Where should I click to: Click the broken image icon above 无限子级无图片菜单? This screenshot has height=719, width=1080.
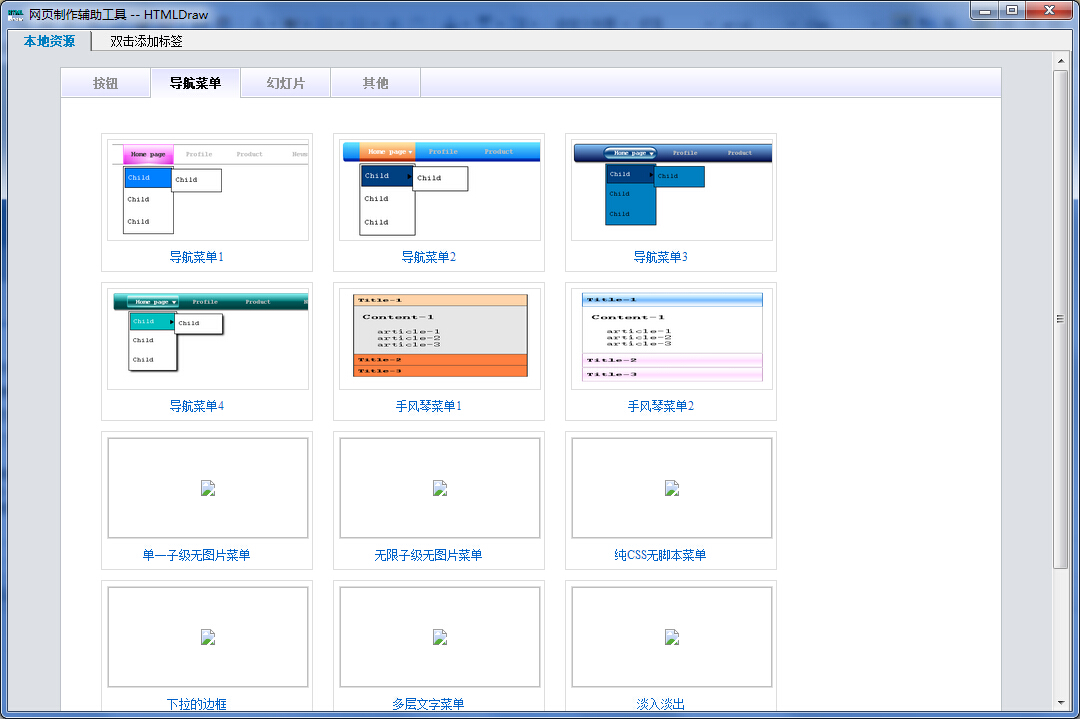point(440,488)
